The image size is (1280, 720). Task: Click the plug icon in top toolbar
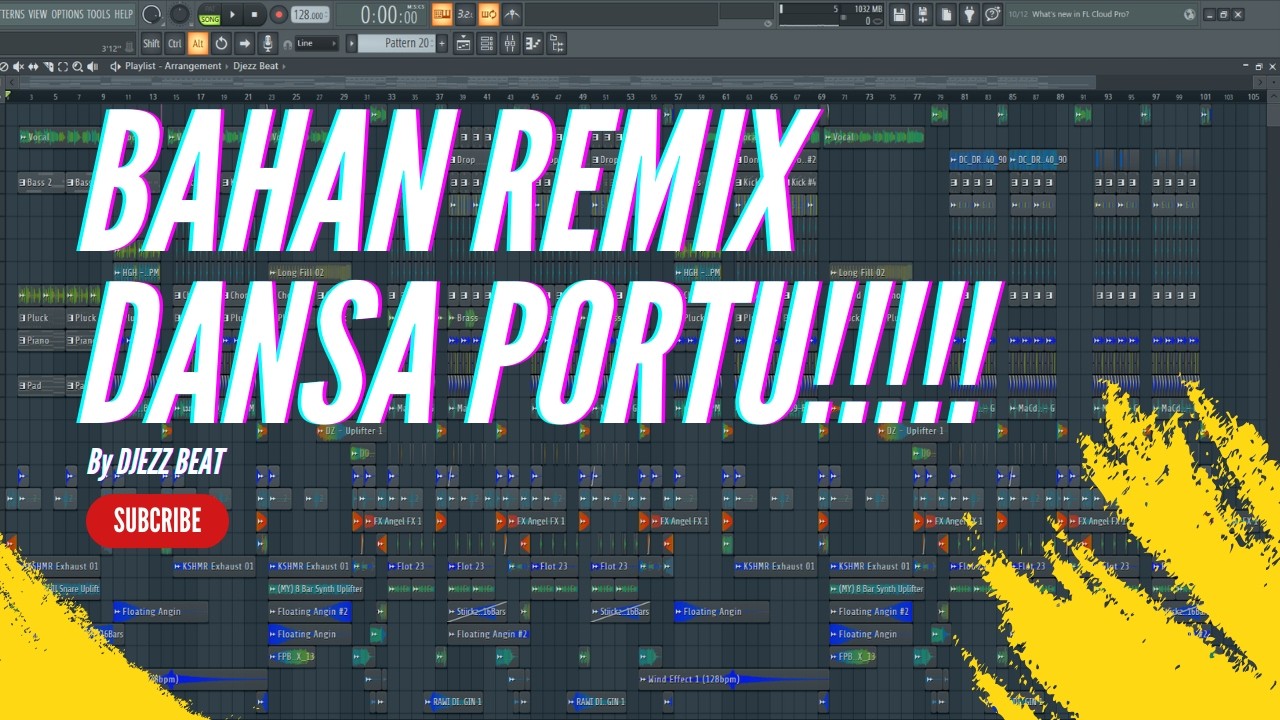(969, 14)
